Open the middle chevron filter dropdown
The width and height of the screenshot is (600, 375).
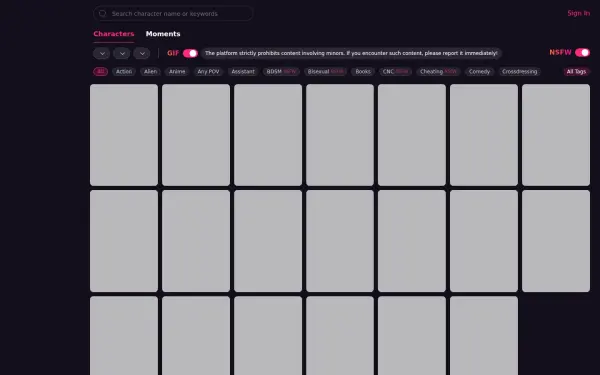[122, 53]
